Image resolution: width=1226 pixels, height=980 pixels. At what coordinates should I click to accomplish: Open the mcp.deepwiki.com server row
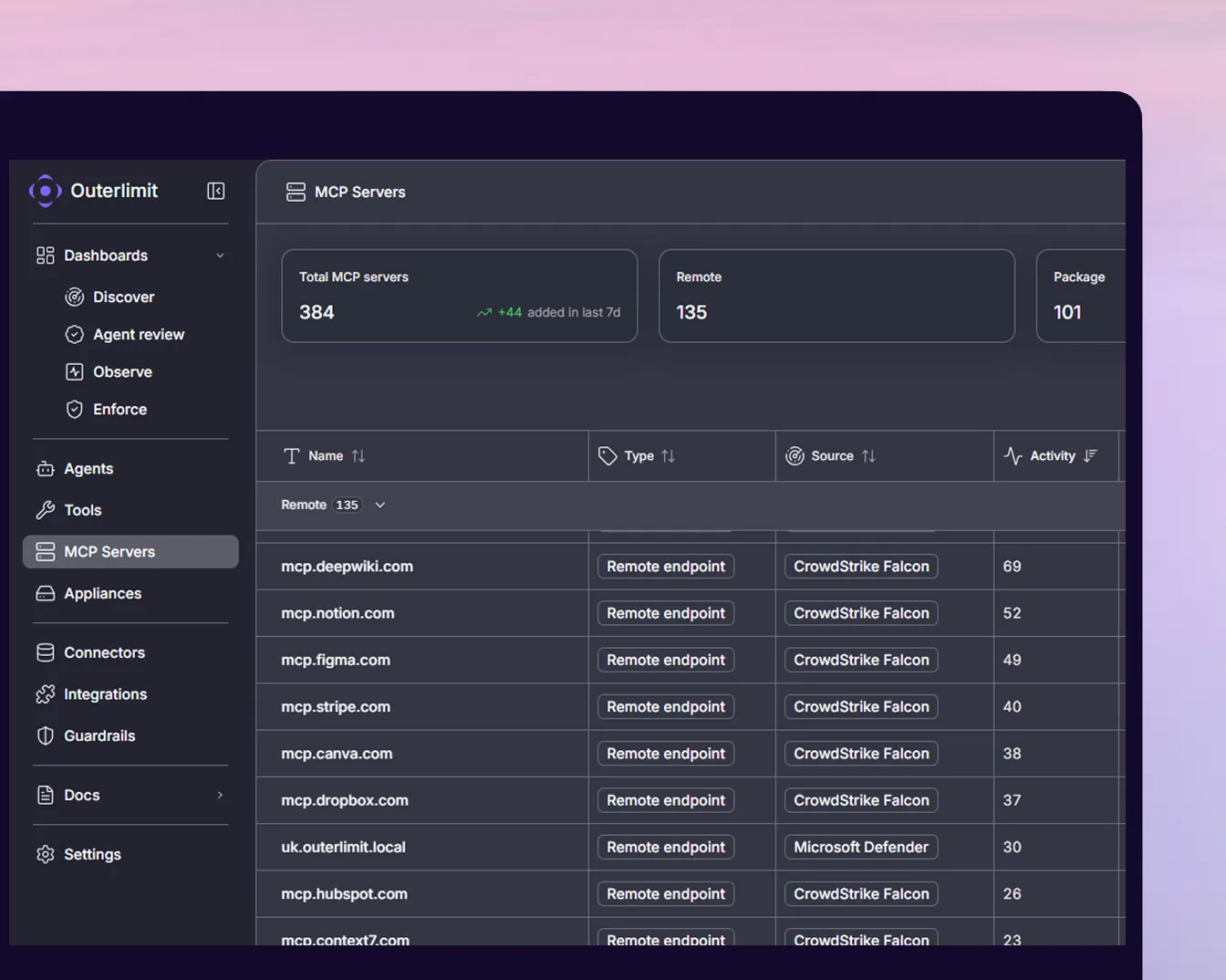tap(691, 566)
